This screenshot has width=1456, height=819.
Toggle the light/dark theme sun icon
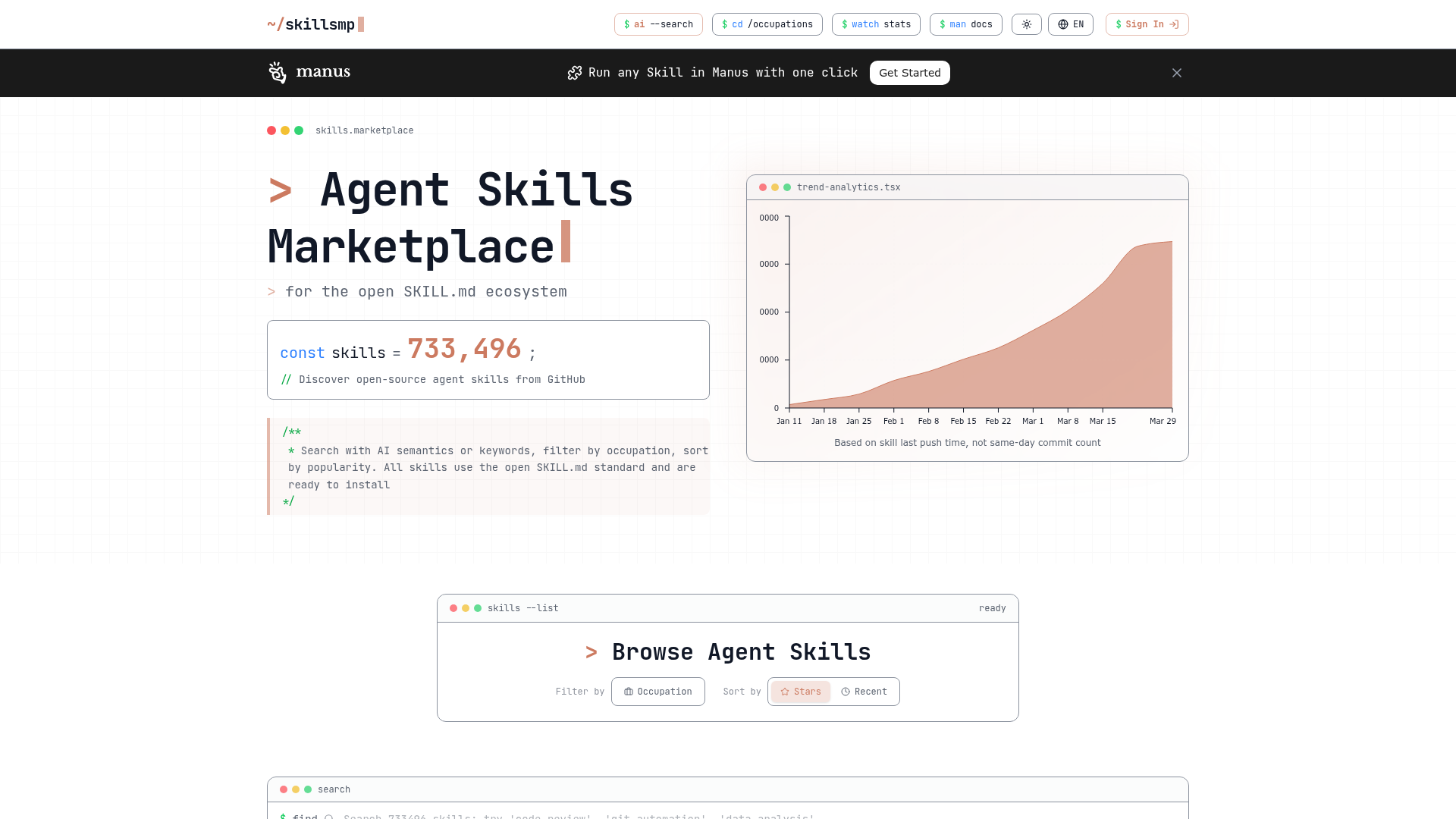1026,24
